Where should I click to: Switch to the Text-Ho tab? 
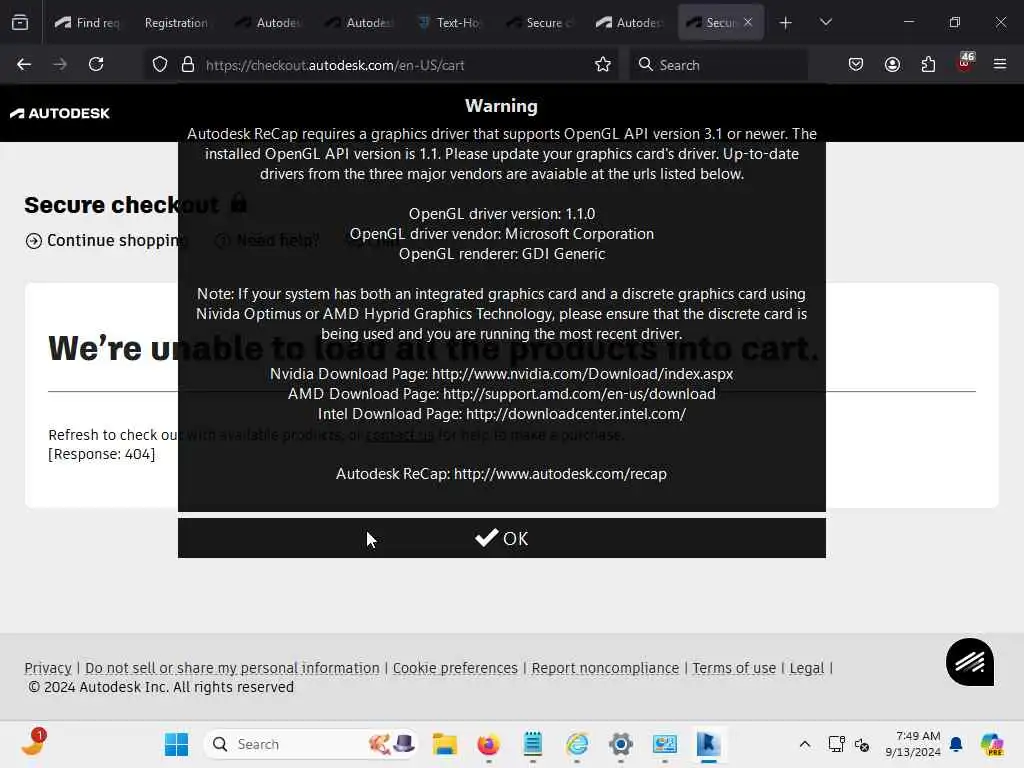[451, 22]
